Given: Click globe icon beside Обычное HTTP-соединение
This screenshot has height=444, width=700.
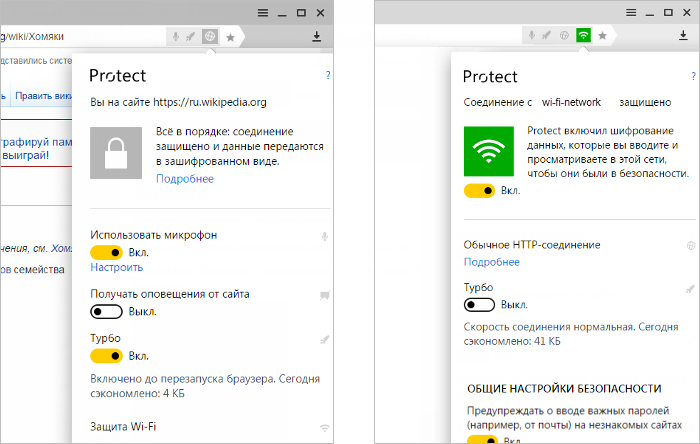Looking at the screenshot, I should point(691,245).
